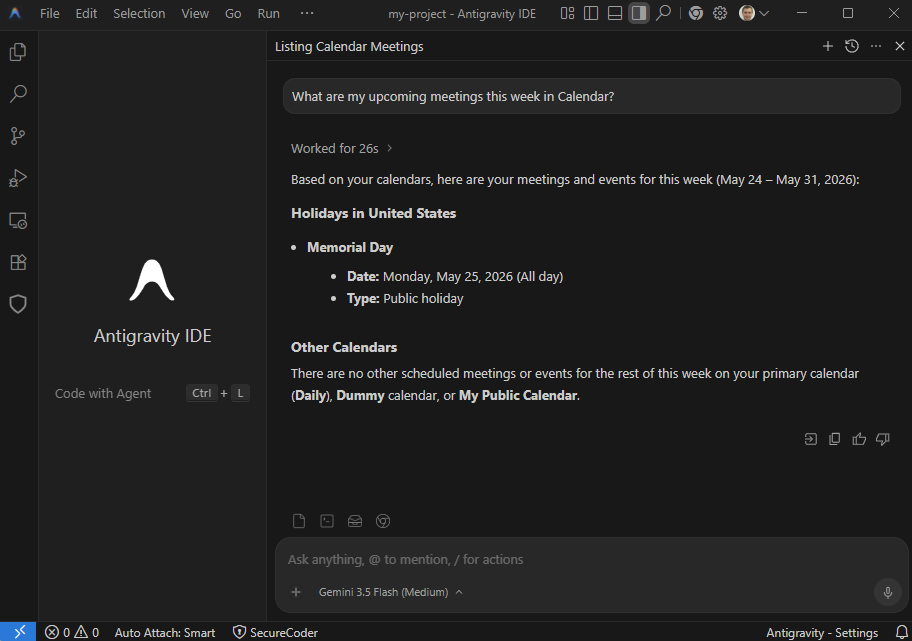Image resolution: width=912 pixels, height=641 pixels.
Task: Toggle the agent side panel
Action: tap(639, 13)
